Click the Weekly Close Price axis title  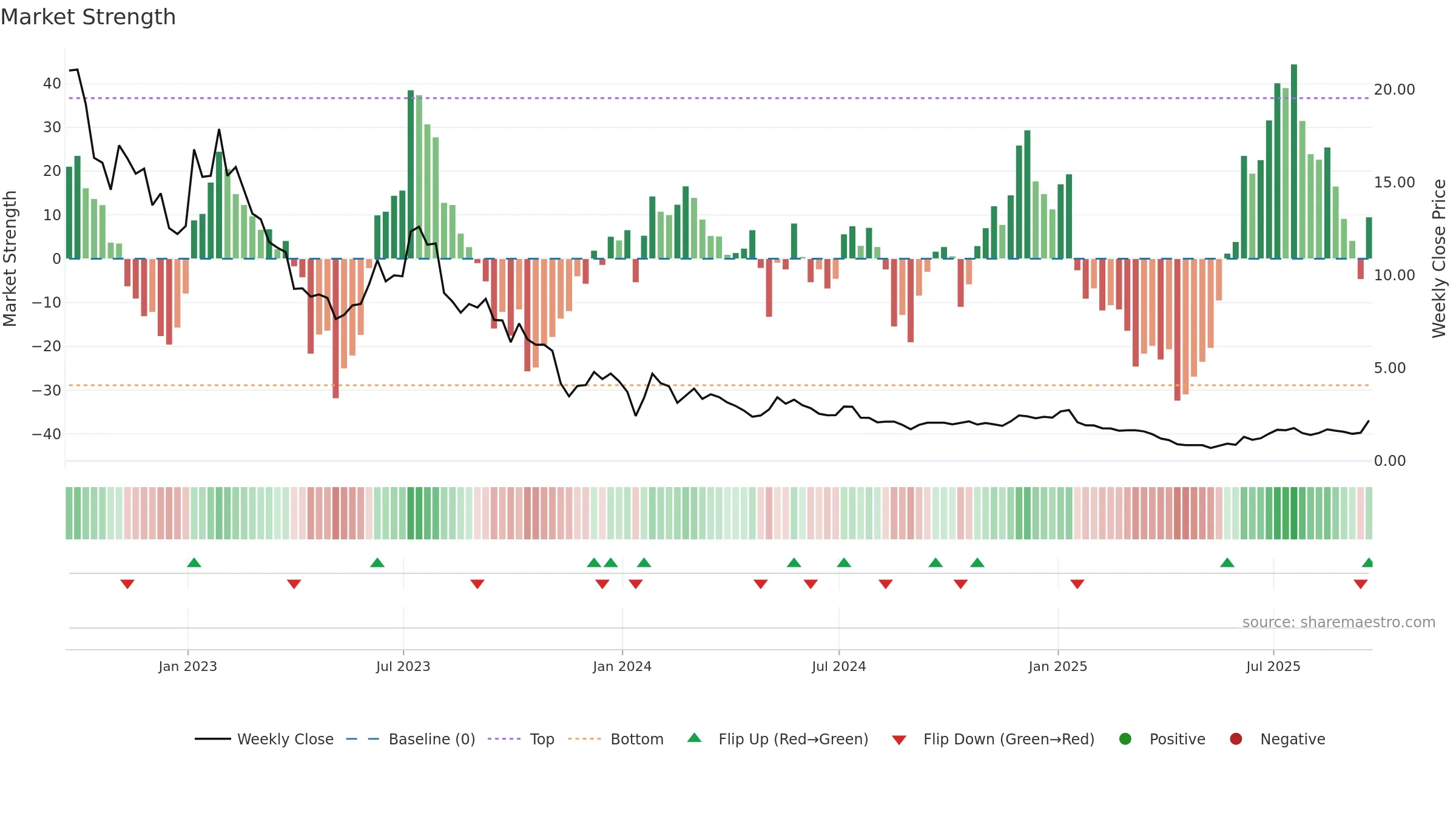pyautogui.click(x=1439, y=258)
